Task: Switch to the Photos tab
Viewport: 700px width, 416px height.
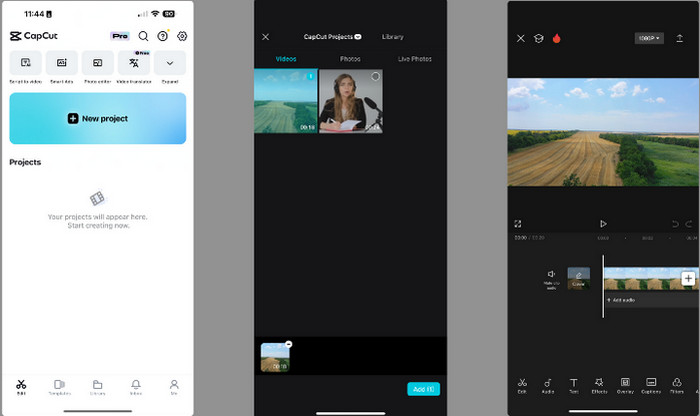Action: coord(350,59)
